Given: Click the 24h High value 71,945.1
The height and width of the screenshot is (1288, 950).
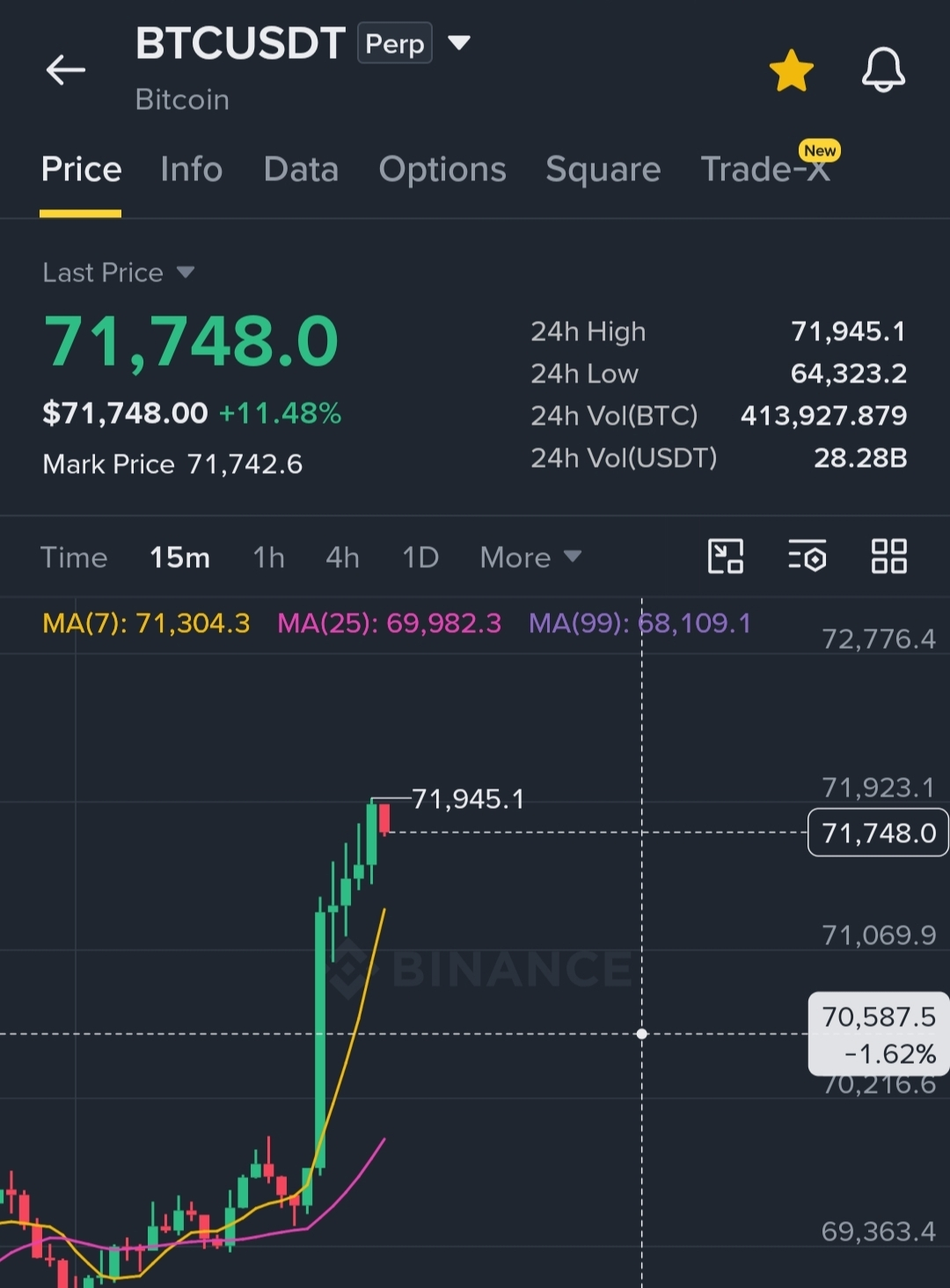Looking at the screenshot, I should pos(848,331).
